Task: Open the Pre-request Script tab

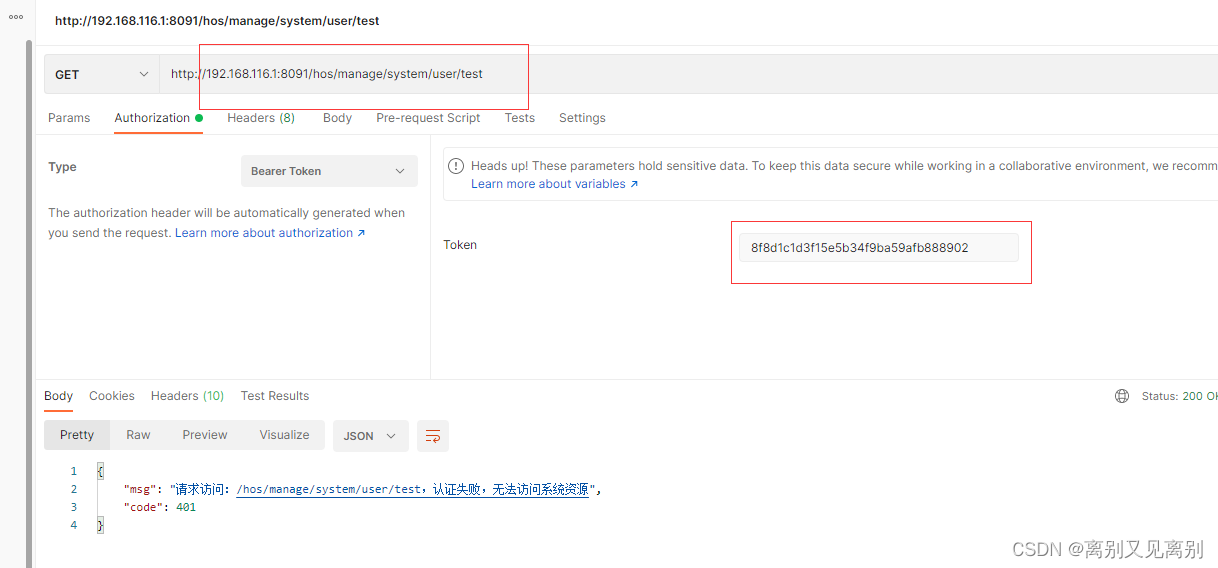Action: click(428, 118)
